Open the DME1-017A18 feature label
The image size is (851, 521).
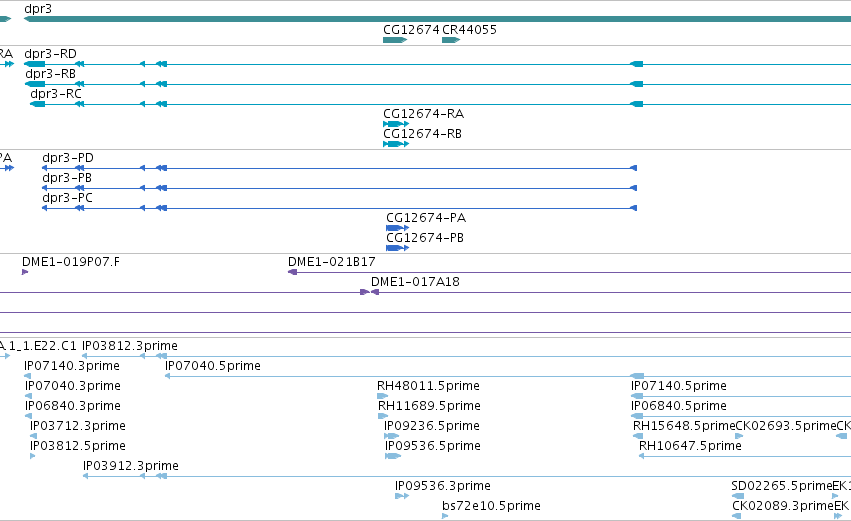415,282
